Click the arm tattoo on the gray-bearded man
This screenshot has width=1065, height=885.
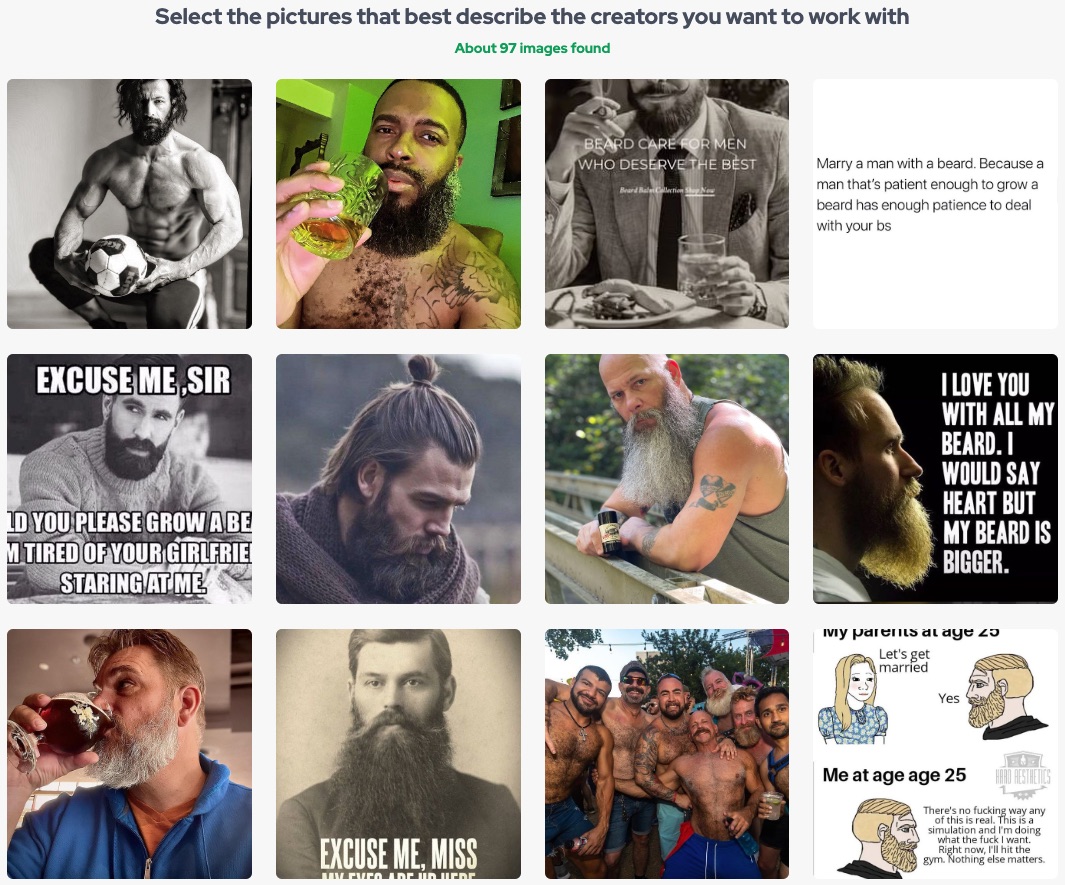[x=710, y=491]
